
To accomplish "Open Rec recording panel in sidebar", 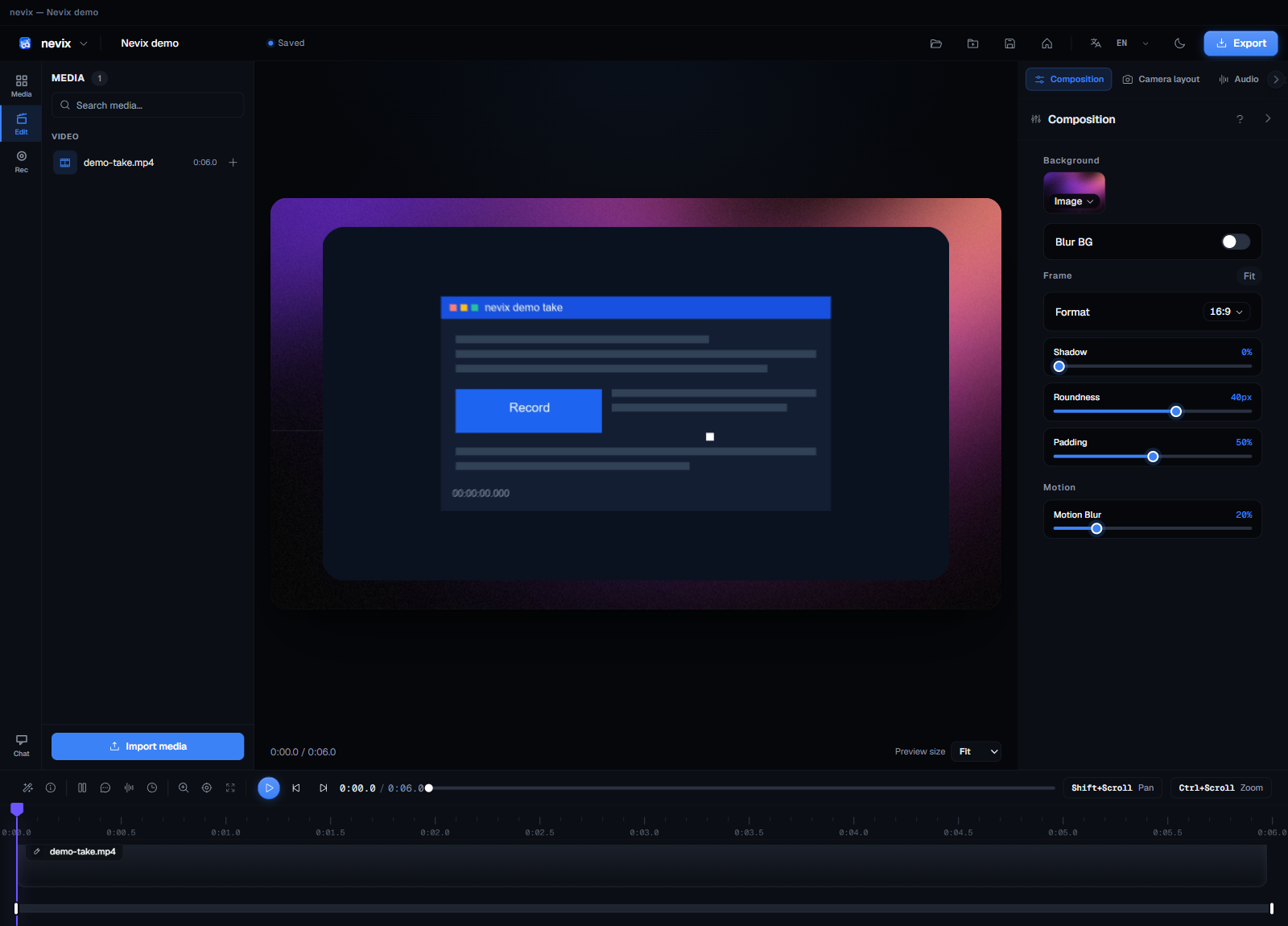I will tap(22, 161).
